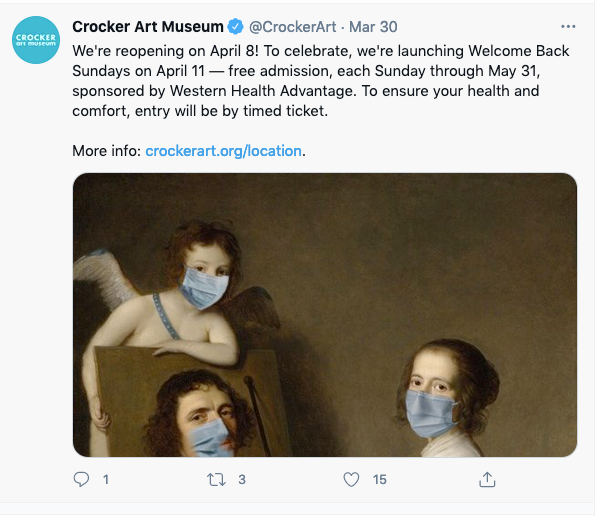Open the Mar 30 timestamp link
607x517 pixels.
(x=373, y=26)
